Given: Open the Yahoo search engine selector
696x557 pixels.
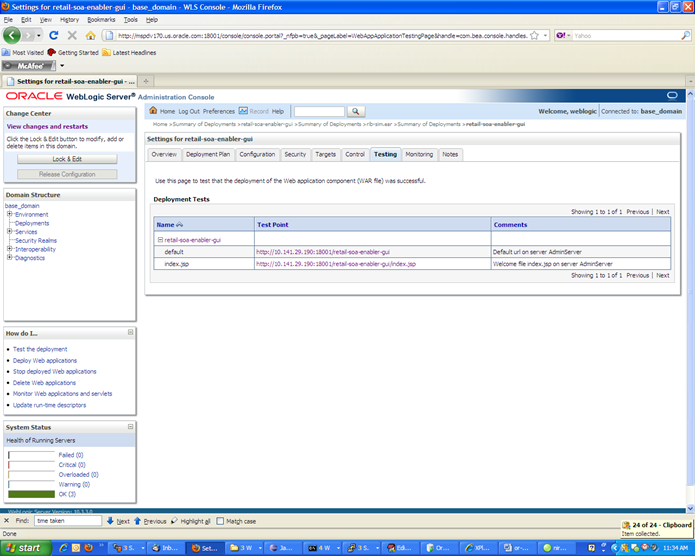Looking at the screenshot, I should tap(563, 36).
